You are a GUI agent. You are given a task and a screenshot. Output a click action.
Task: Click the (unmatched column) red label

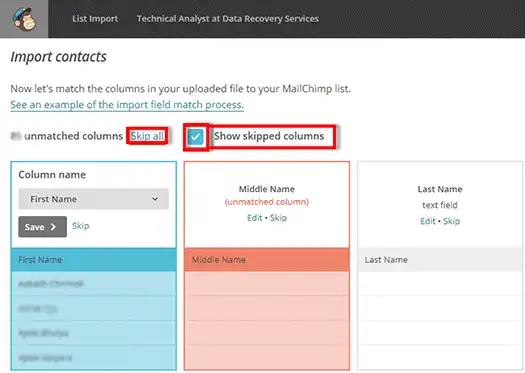(x=267, y=202)
